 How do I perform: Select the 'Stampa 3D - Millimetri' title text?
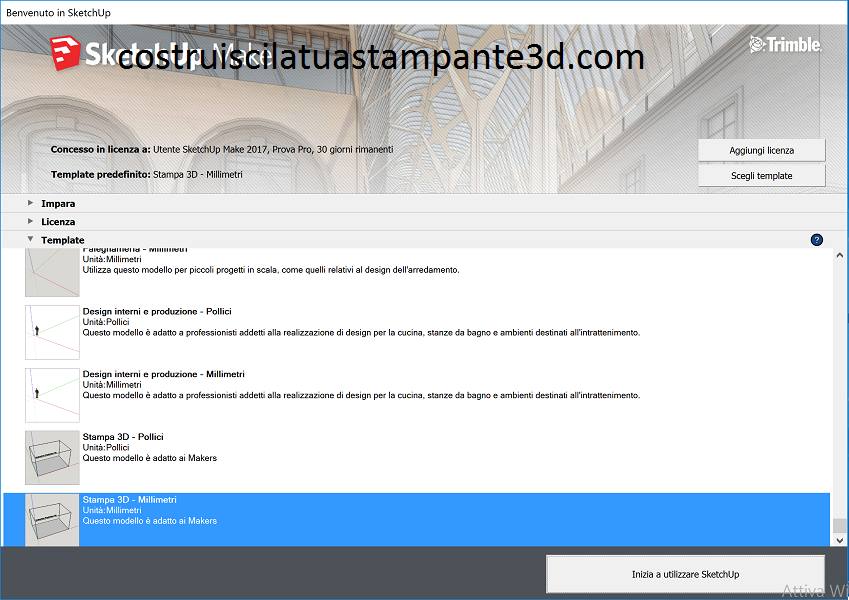pos(129,499)
